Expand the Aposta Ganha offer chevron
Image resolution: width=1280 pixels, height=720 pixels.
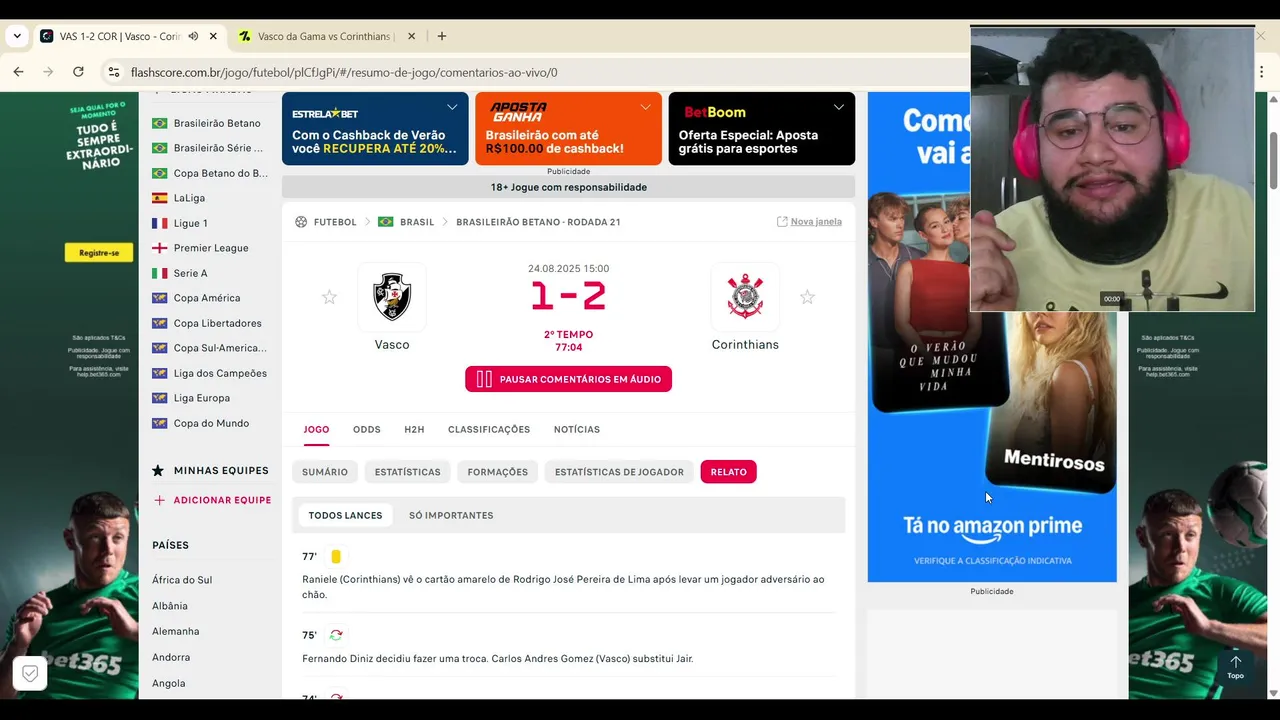pos(645,107)
